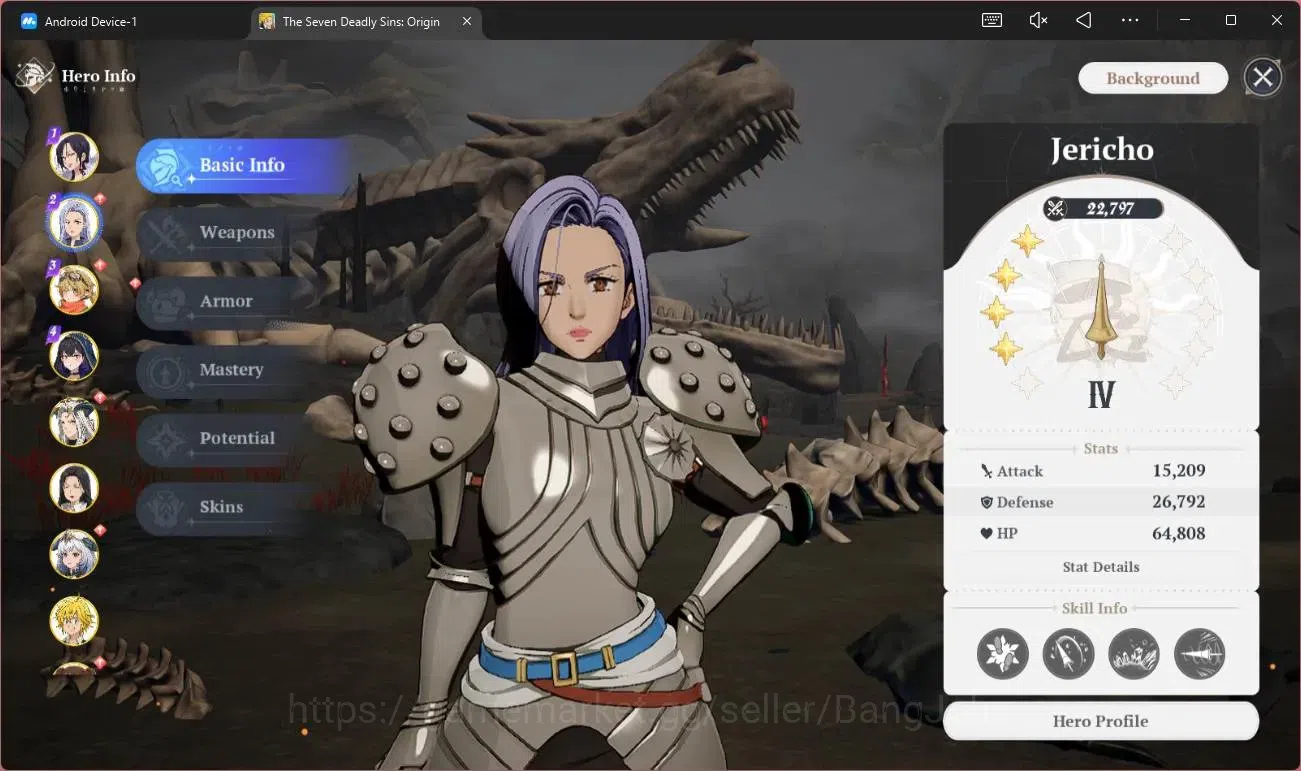Image resolution: width=1301 pixels, height=771 pixels.
Task: Select the orange-haired hero portrait numbered 3
Action: point(74,289)
